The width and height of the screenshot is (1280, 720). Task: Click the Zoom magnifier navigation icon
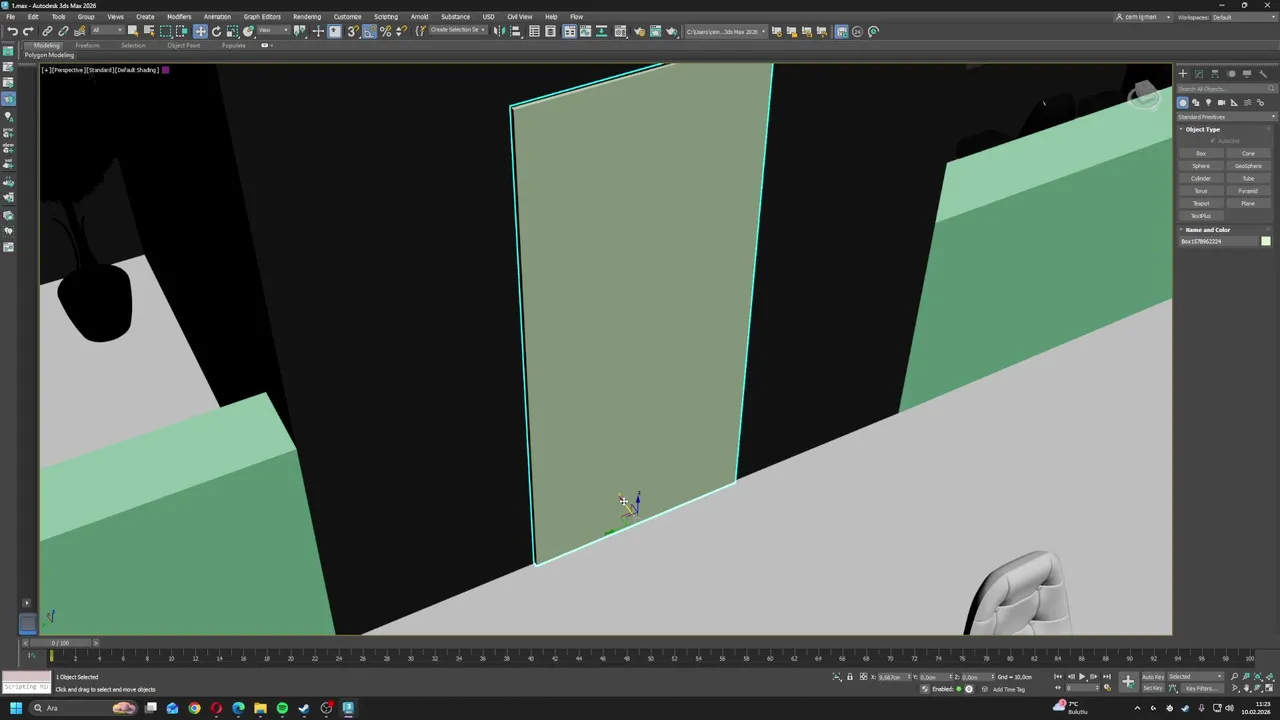[x=1234, y=677]
